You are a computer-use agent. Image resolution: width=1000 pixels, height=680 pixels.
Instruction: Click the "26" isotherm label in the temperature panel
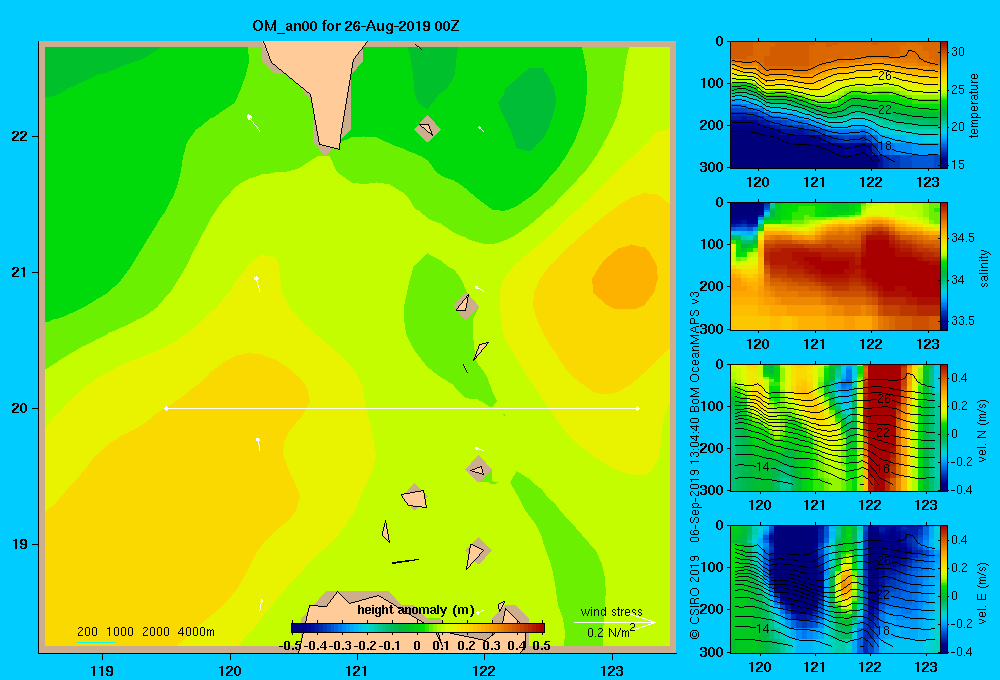(x=885, y=75)
